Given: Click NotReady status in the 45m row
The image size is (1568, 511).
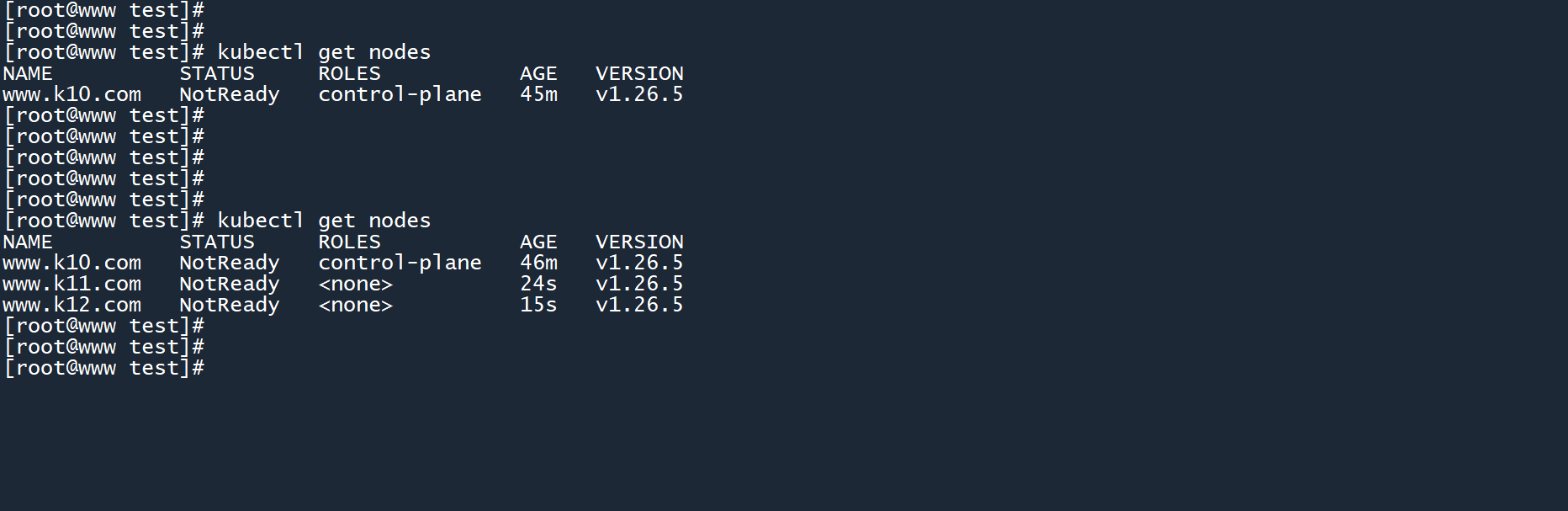Looking at the screenshot, I should 229,95.
